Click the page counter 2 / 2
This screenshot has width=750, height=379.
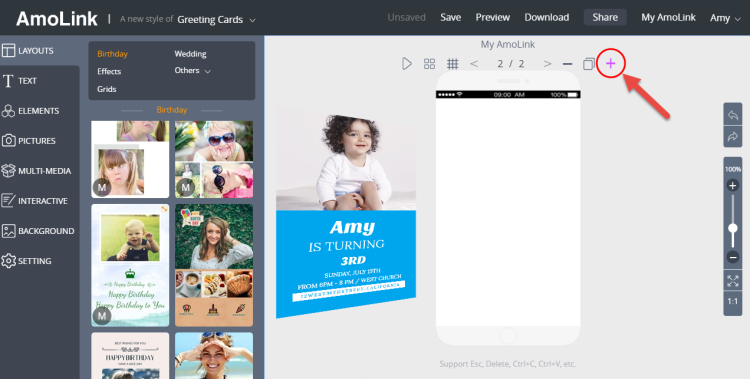(510, 64)
